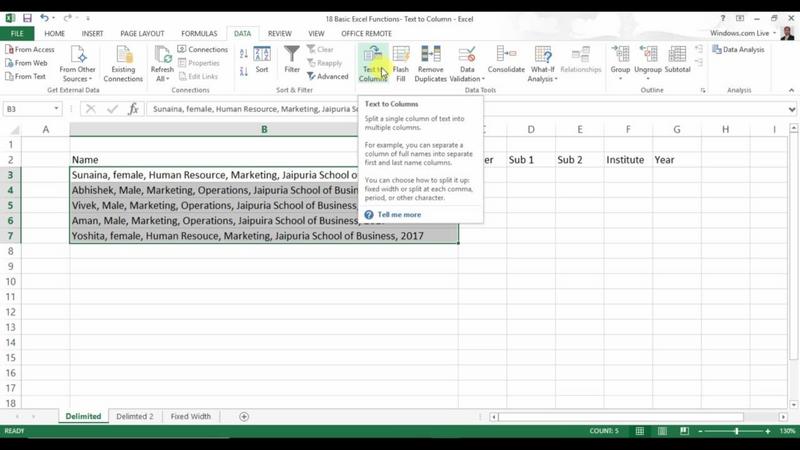The width and height of the screenshot is (800, 450).
Task: Add a new sheet with plus button
Action: tap(244, 417)
